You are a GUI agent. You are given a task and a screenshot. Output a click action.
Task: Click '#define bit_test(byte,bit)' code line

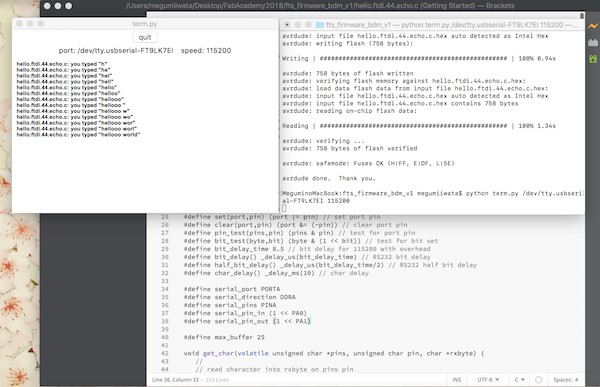pos(311,241)
